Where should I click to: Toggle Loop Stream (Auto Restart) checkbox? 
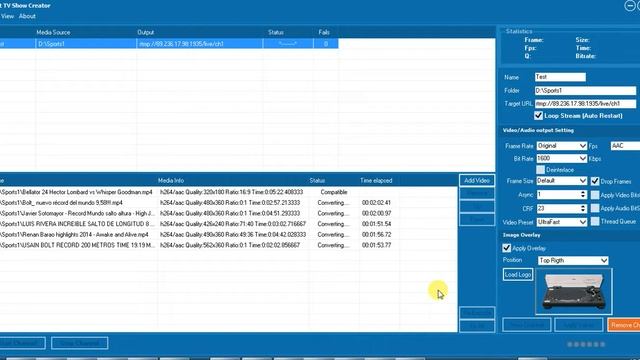538,116
